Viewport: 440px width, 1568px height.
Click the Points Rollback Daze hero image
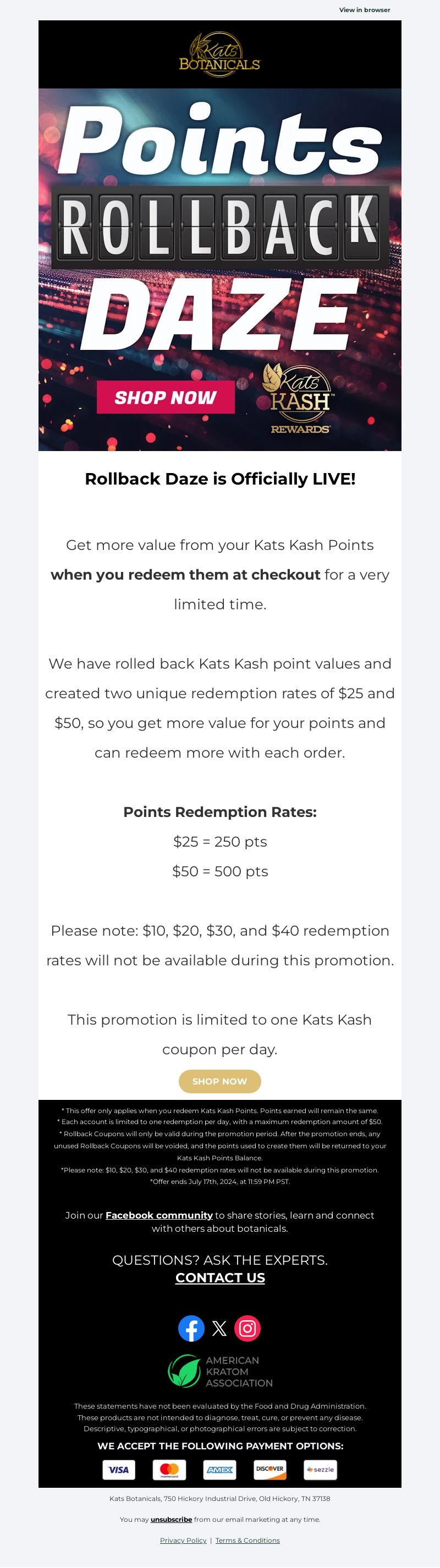click(220, 270)
